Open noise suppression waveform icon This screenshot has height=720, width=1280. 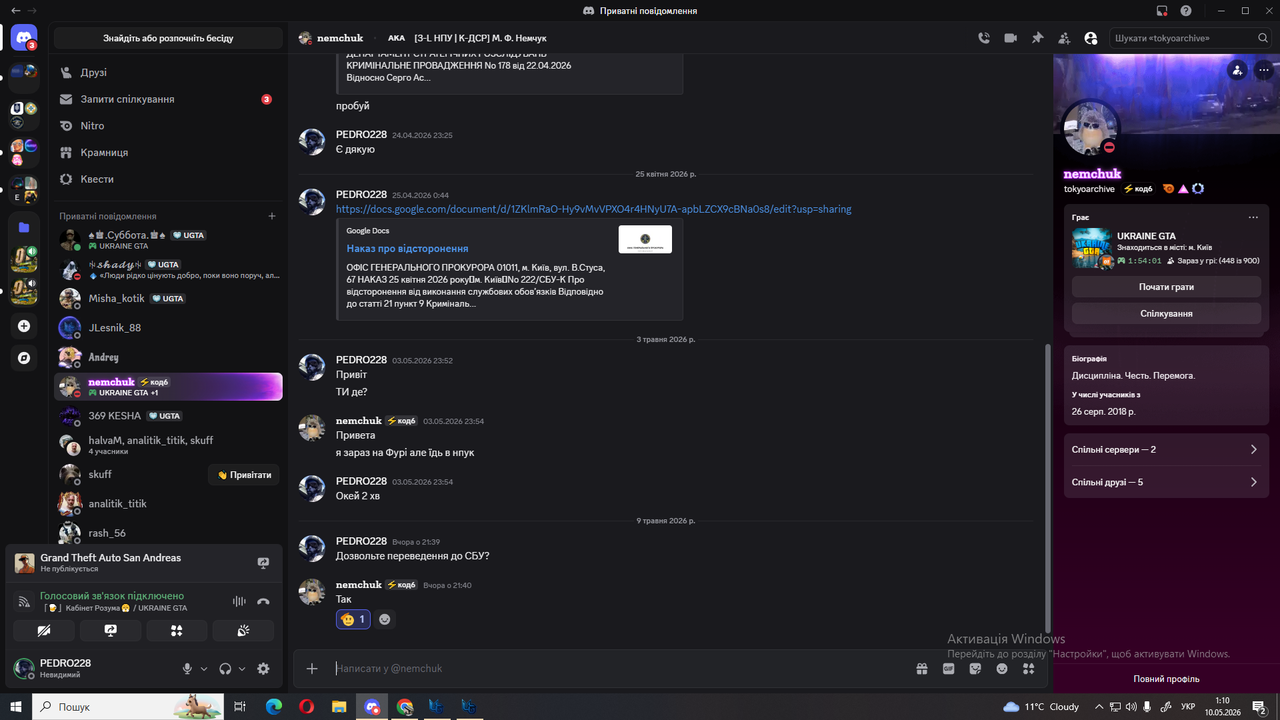coord(239,601)
